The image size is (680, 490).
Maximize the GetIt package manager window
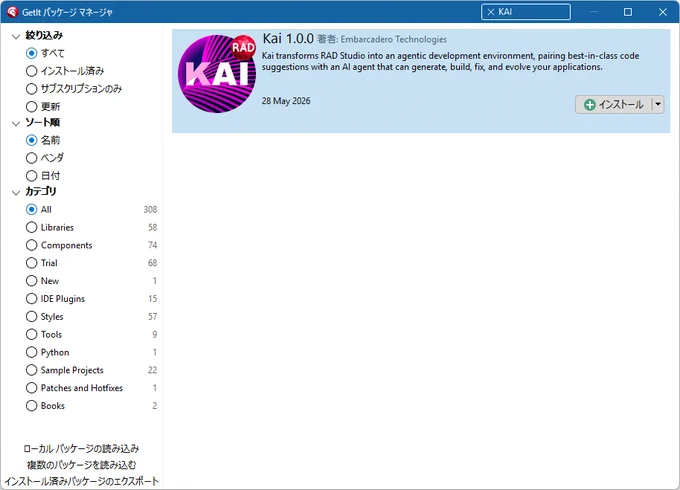pyautogui.click(x=628, y=12)
